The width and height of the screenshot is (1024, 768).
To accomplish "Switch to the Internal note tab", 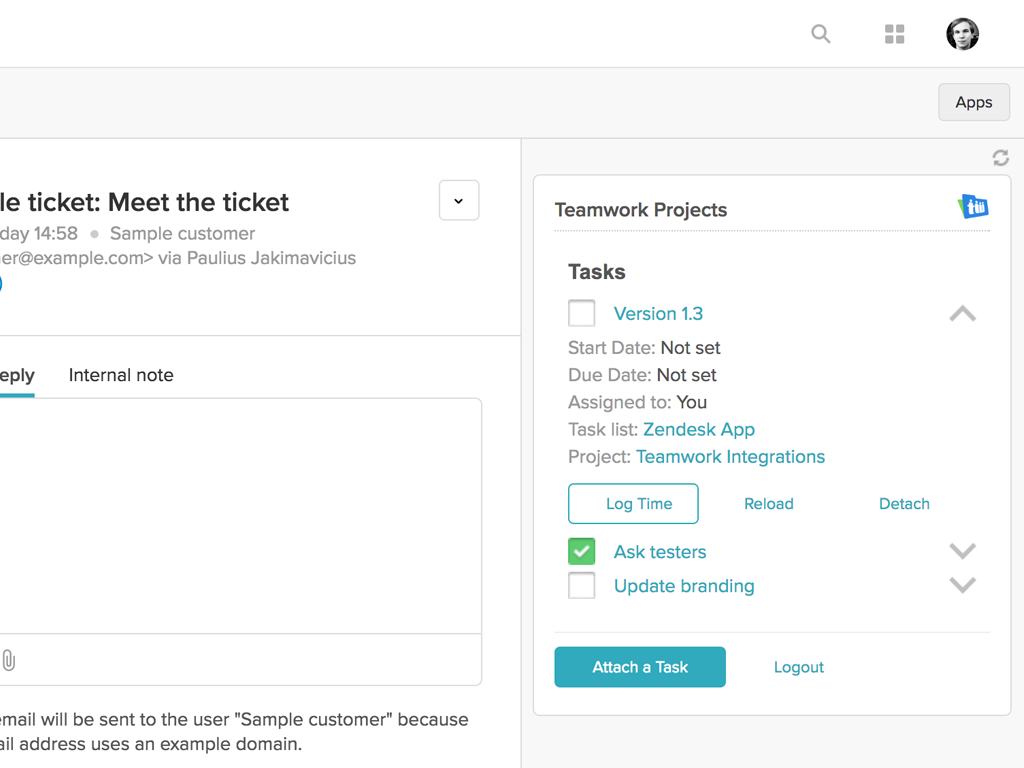I will pos(121,376).
